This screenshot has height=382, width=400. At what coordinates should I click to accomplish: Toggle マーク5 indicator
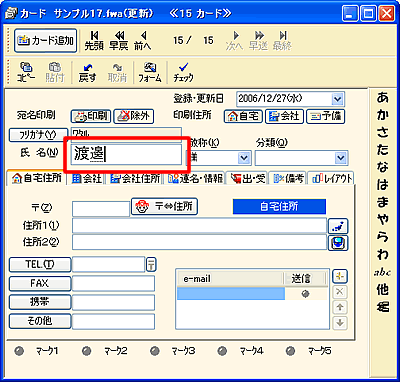pyautogui.click(x=291, y=351)
